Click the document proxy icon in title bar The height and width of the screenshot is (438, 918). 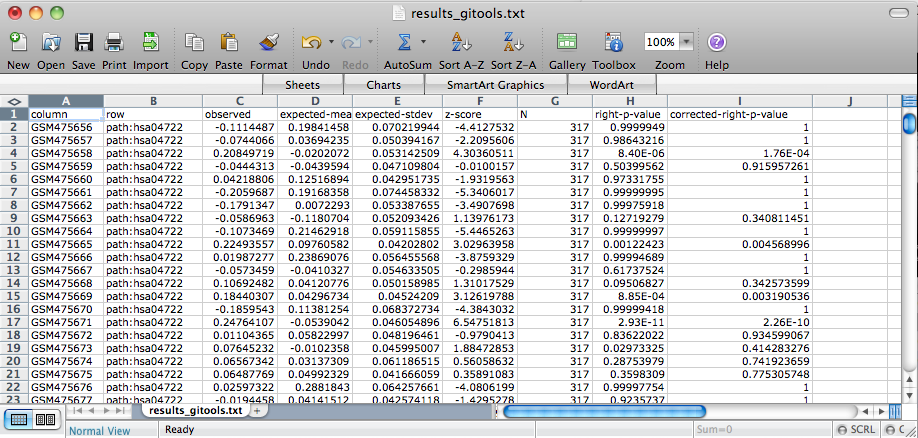[x=398, y=12]
